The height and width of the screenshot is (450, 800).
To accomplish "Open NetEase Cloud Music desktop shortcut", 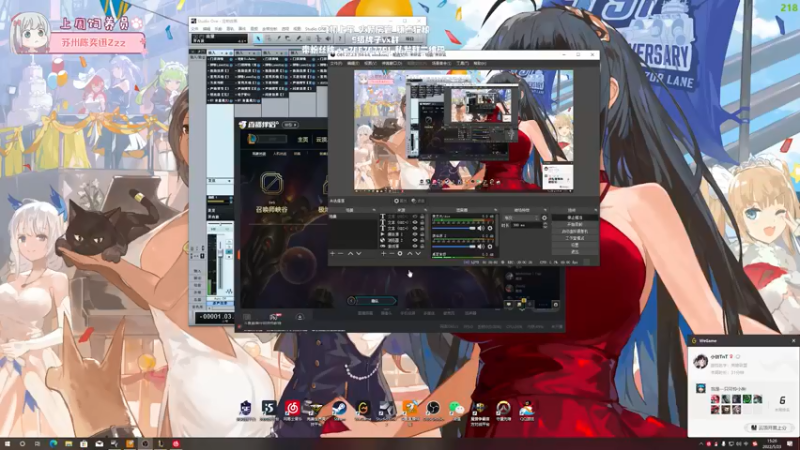I will pyautogui.click(x=292, y=408).
